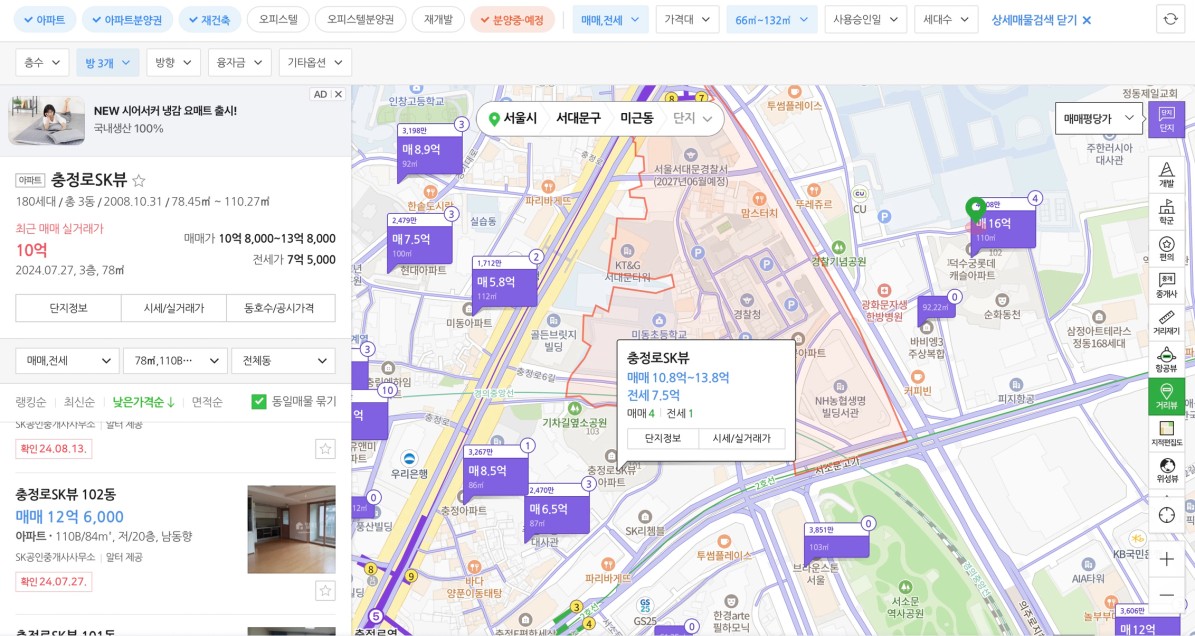
Task: Sort listings by 면적순
Action: [x=207, y=401]
